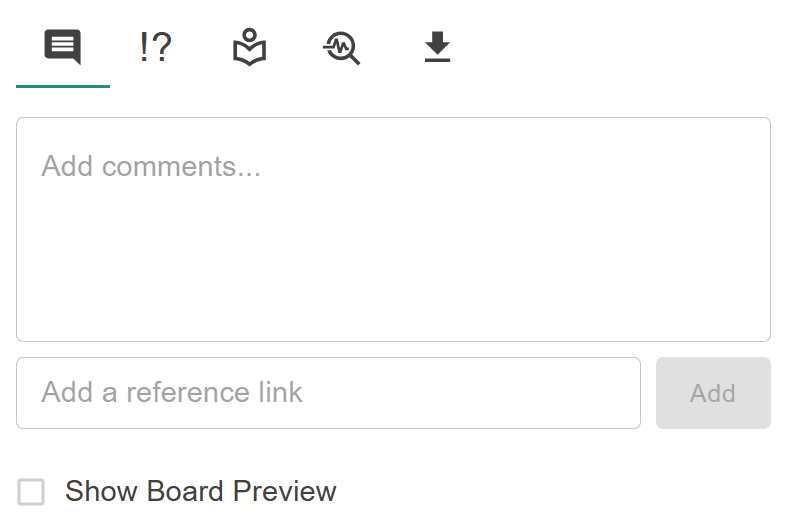Screen dimensions: 788x522
Task: Enable the Show Board Preview checkbox
Action: click(x=32, y=492)
